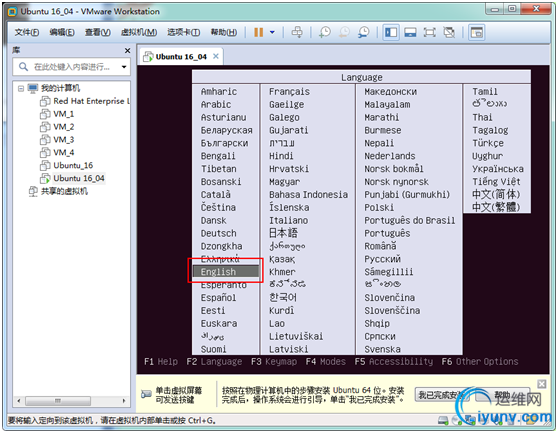Click F6 Other Options in boot menu

pos(480,362)
